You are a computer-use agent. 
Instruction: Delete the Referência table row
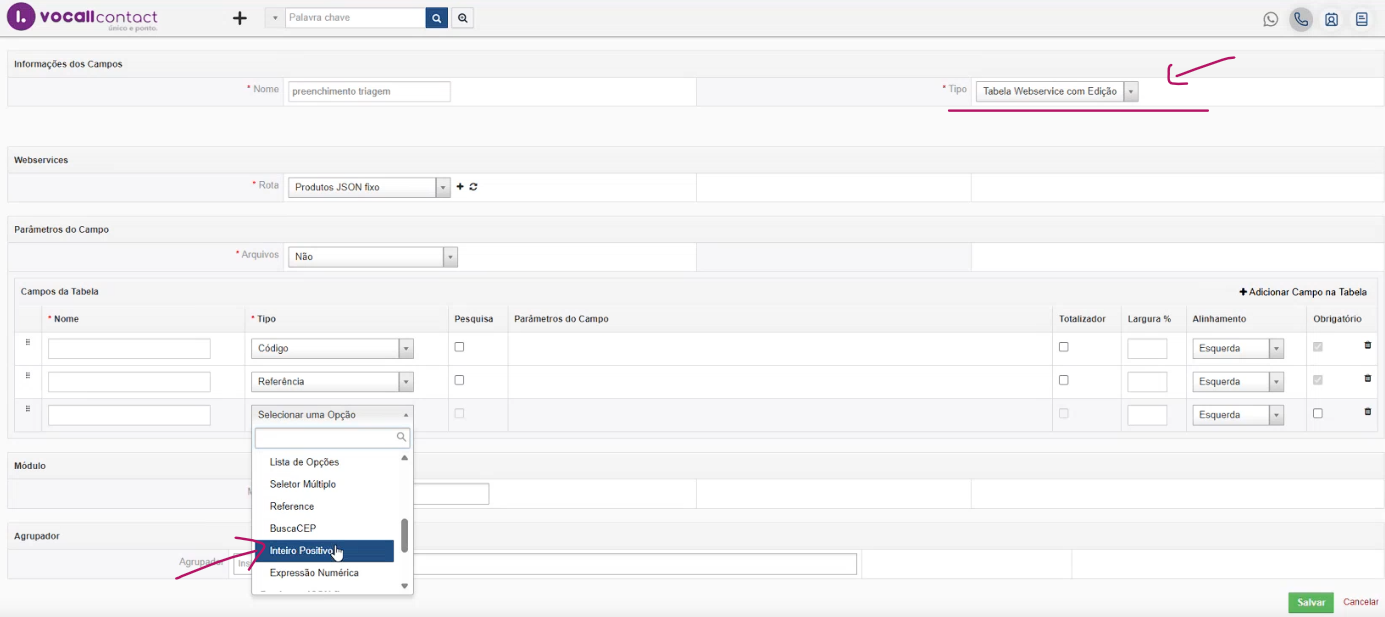pyautogui.click(x=1367, y=379)
